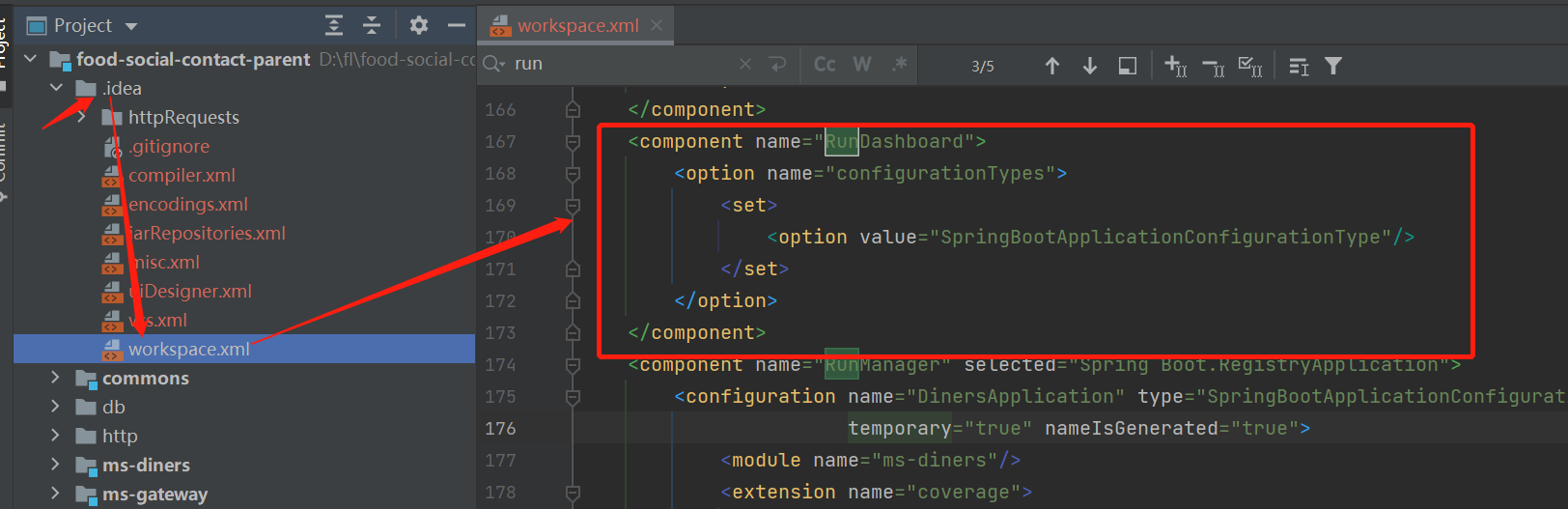Viewport: 1568px width, 509px height.
Task: Expand the db folder
Action: [56, 407]
